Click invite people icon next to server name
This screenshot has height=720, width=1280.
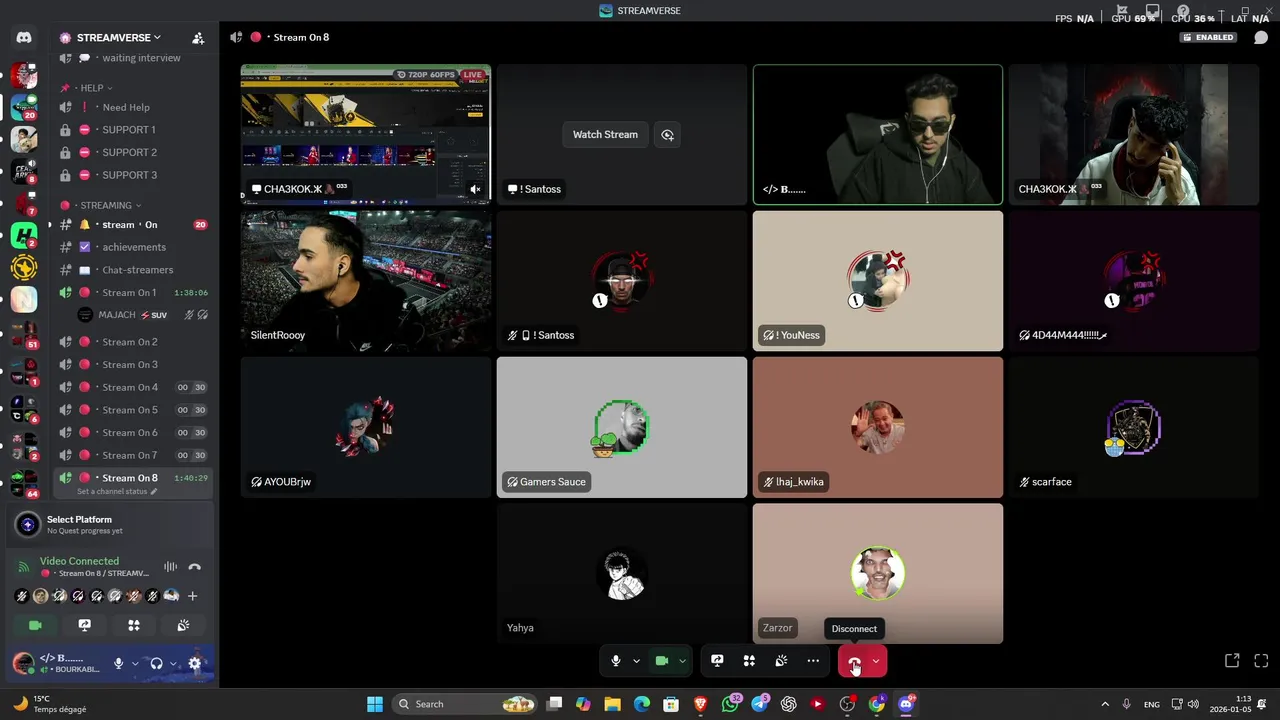click(x=198, y=38)
